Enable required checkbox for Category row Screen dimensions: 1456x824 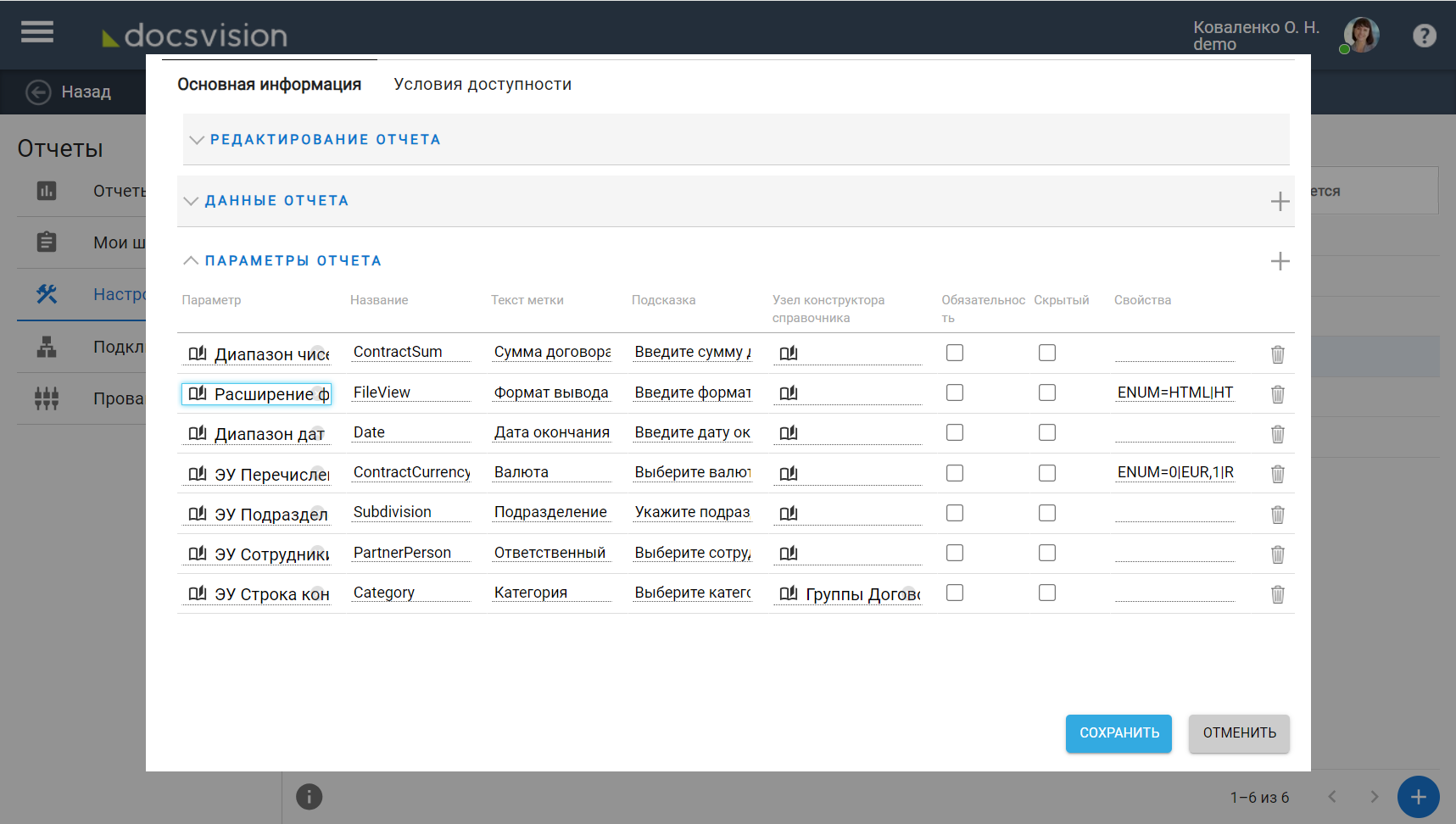click(955, 593)
